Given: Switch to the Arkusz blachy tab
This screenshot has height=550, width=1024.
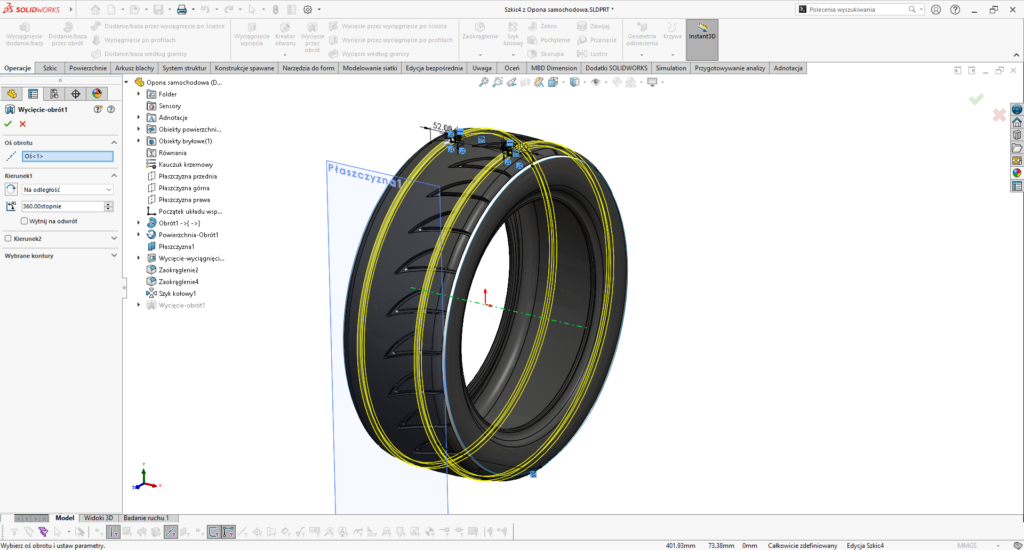Looking at the screenshot, I should (135, 68).
